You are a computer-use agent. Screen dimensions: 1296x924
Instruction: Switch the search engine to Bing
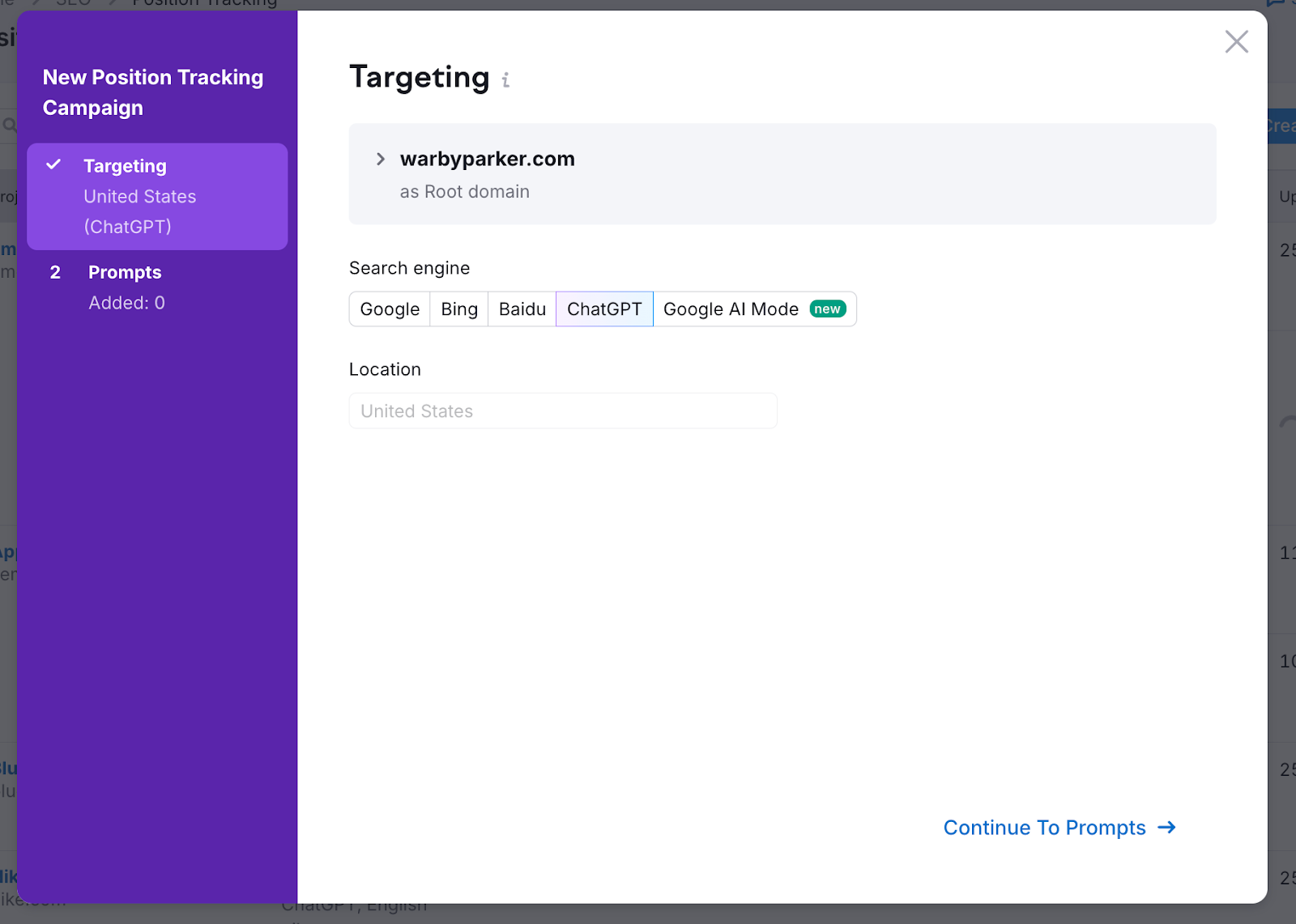tap(458, 309)
